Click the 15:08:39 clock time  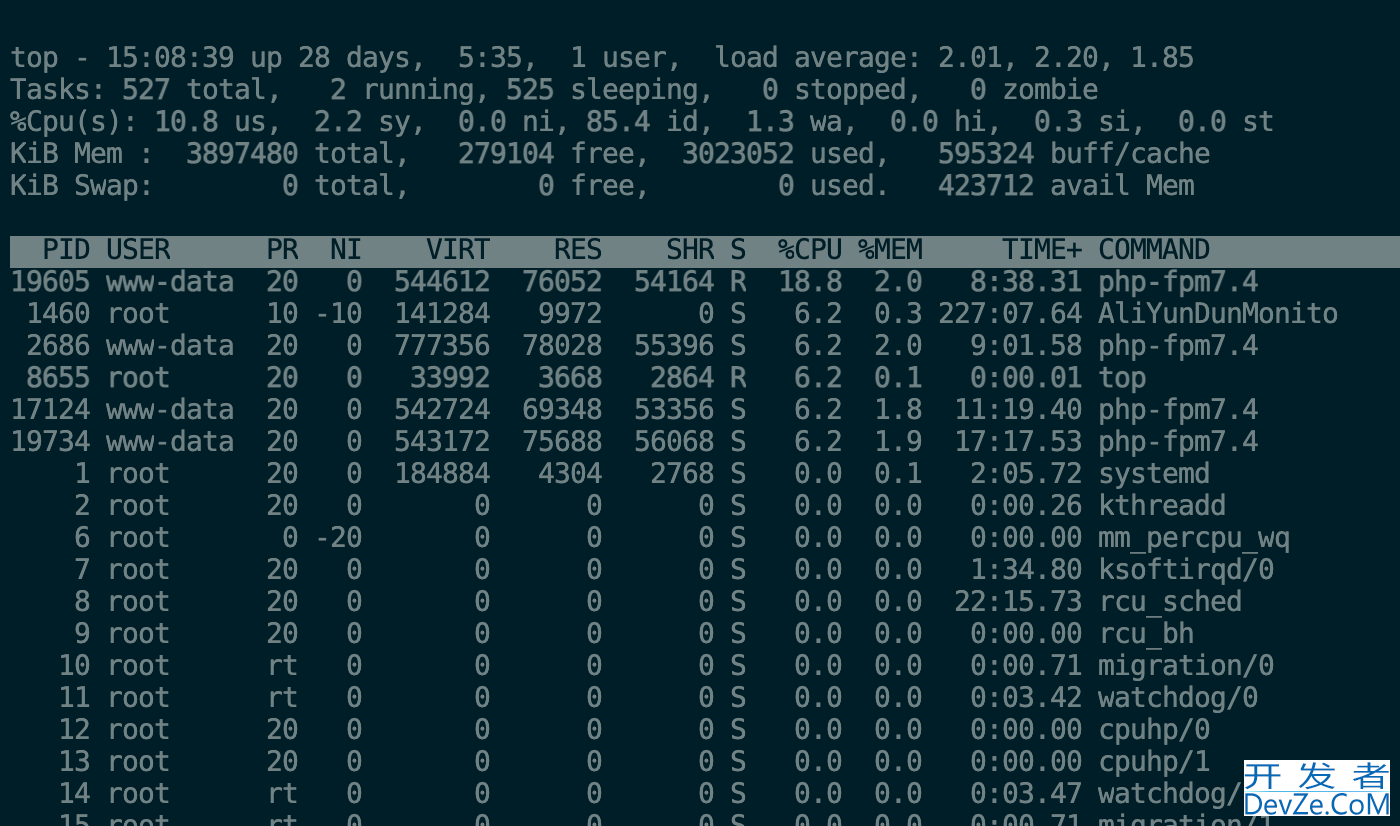pos(170,58)
